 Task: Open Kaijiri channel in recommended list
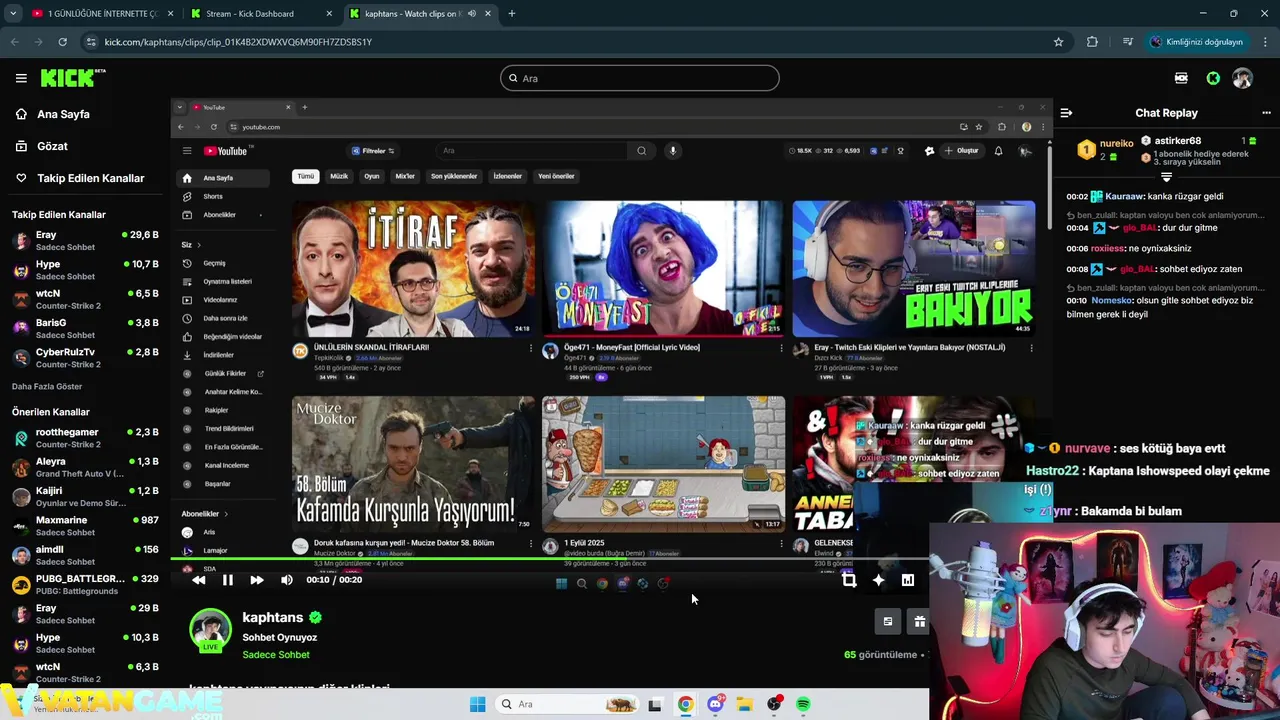[85, 497]
